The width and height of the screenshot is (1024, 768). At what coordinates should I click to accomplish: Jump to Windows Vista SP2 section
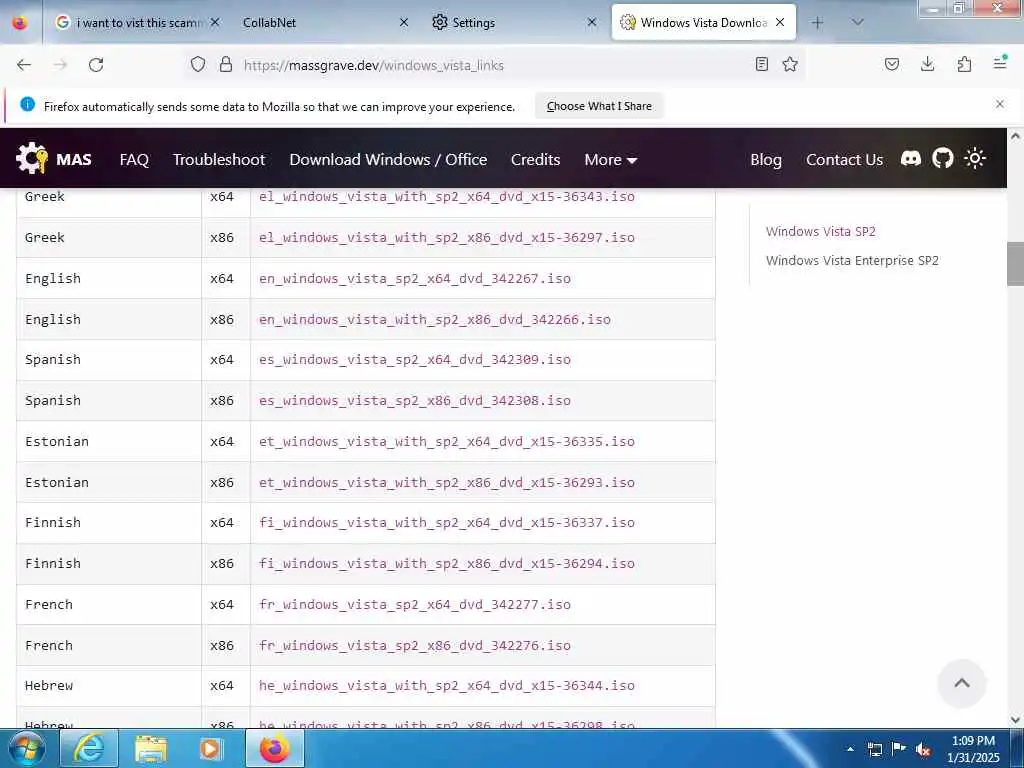(x=820, y=231)
